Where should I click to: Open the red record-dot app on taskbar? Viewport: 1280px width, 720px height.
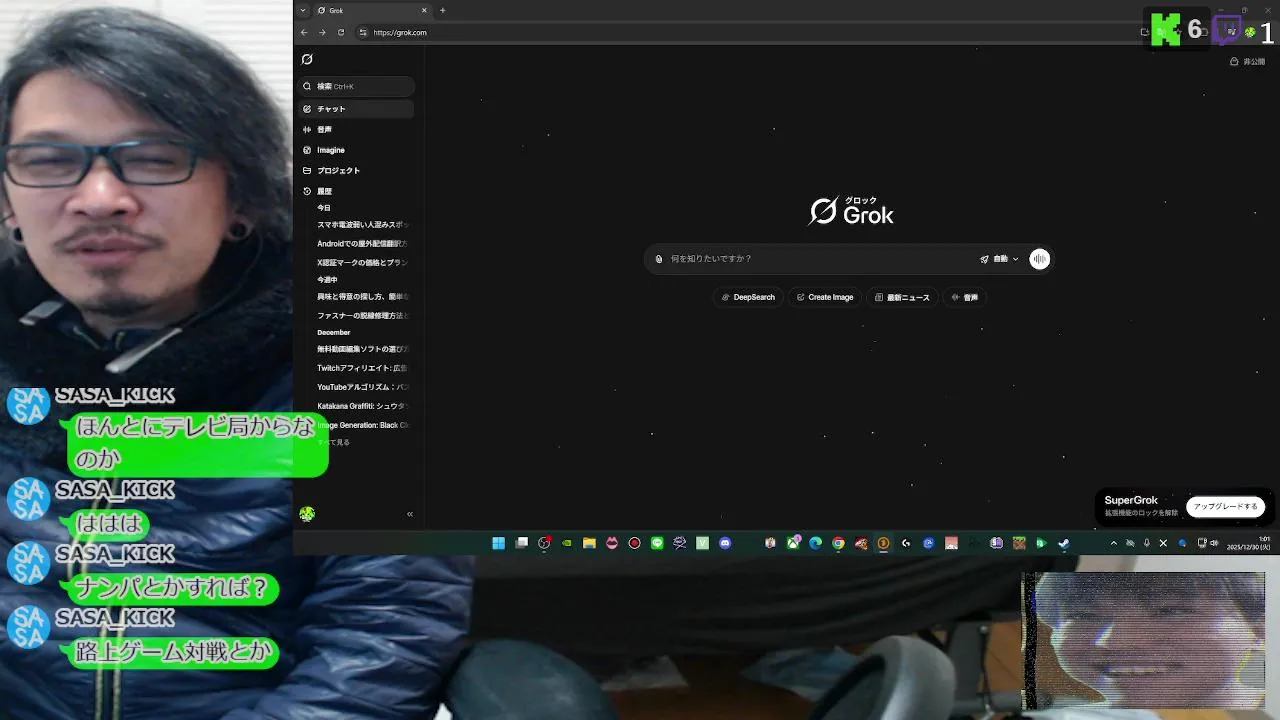634,543
